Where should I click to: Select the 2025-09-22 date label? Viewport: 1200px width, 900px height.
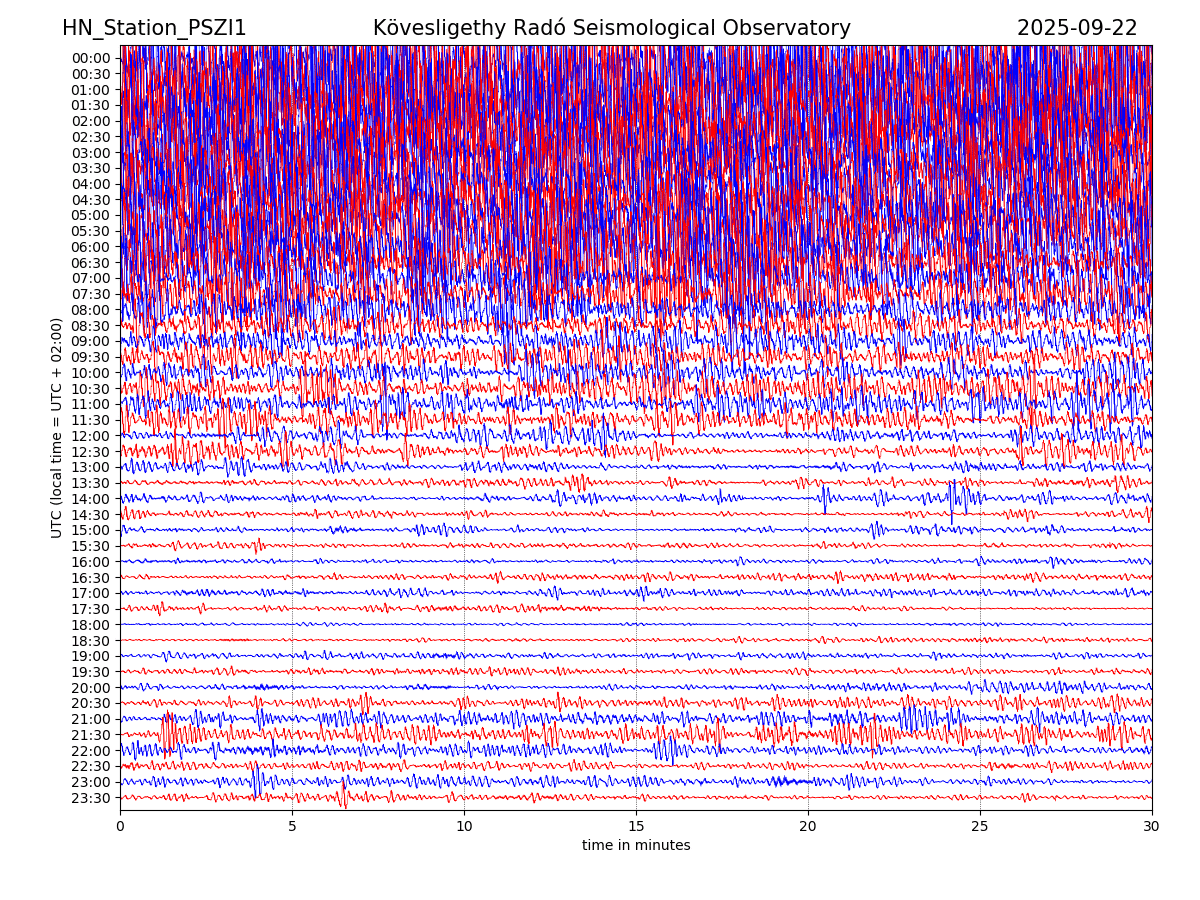(1077, 29)
